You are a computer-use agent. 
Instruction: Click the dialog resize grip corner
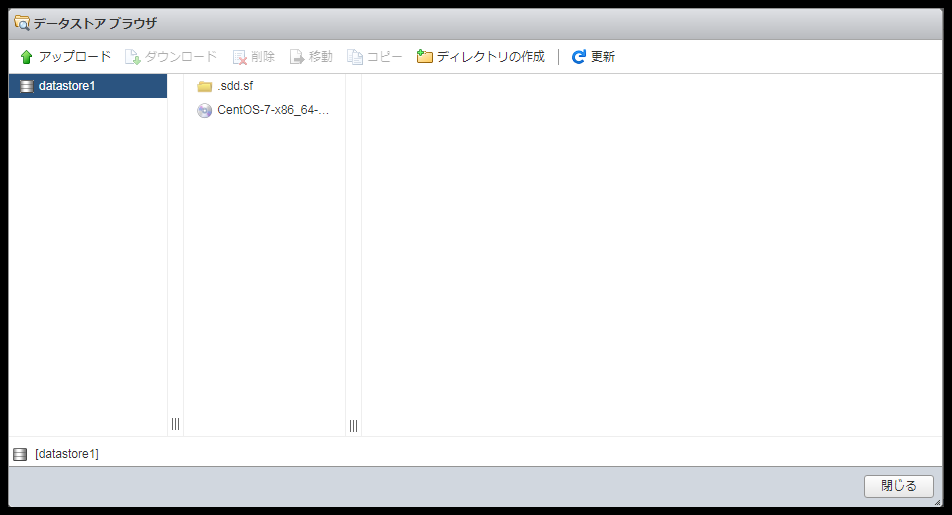click(x=937, y=502)
